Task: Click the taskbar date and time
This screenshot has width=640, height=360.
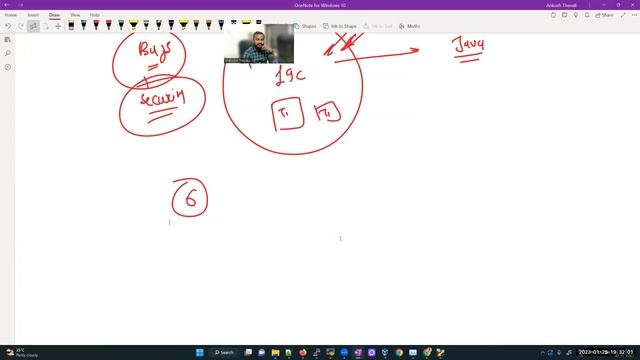Action: [606, 352]
